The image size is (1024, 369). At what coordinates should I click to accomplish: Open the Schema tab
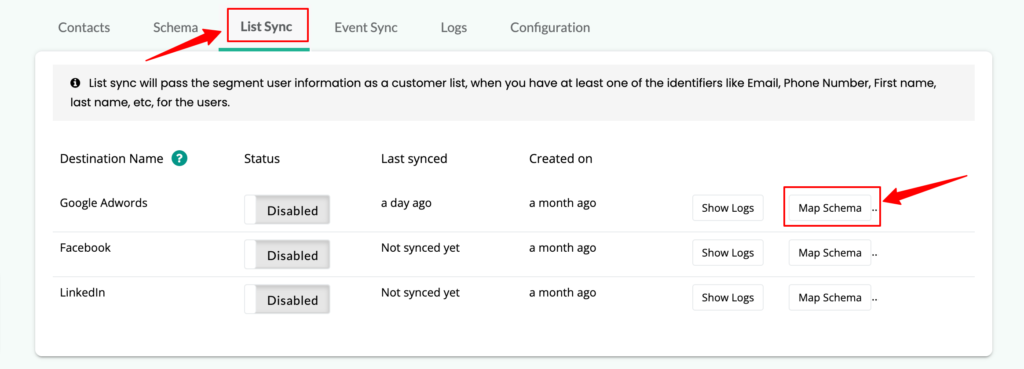click(176, 27)
